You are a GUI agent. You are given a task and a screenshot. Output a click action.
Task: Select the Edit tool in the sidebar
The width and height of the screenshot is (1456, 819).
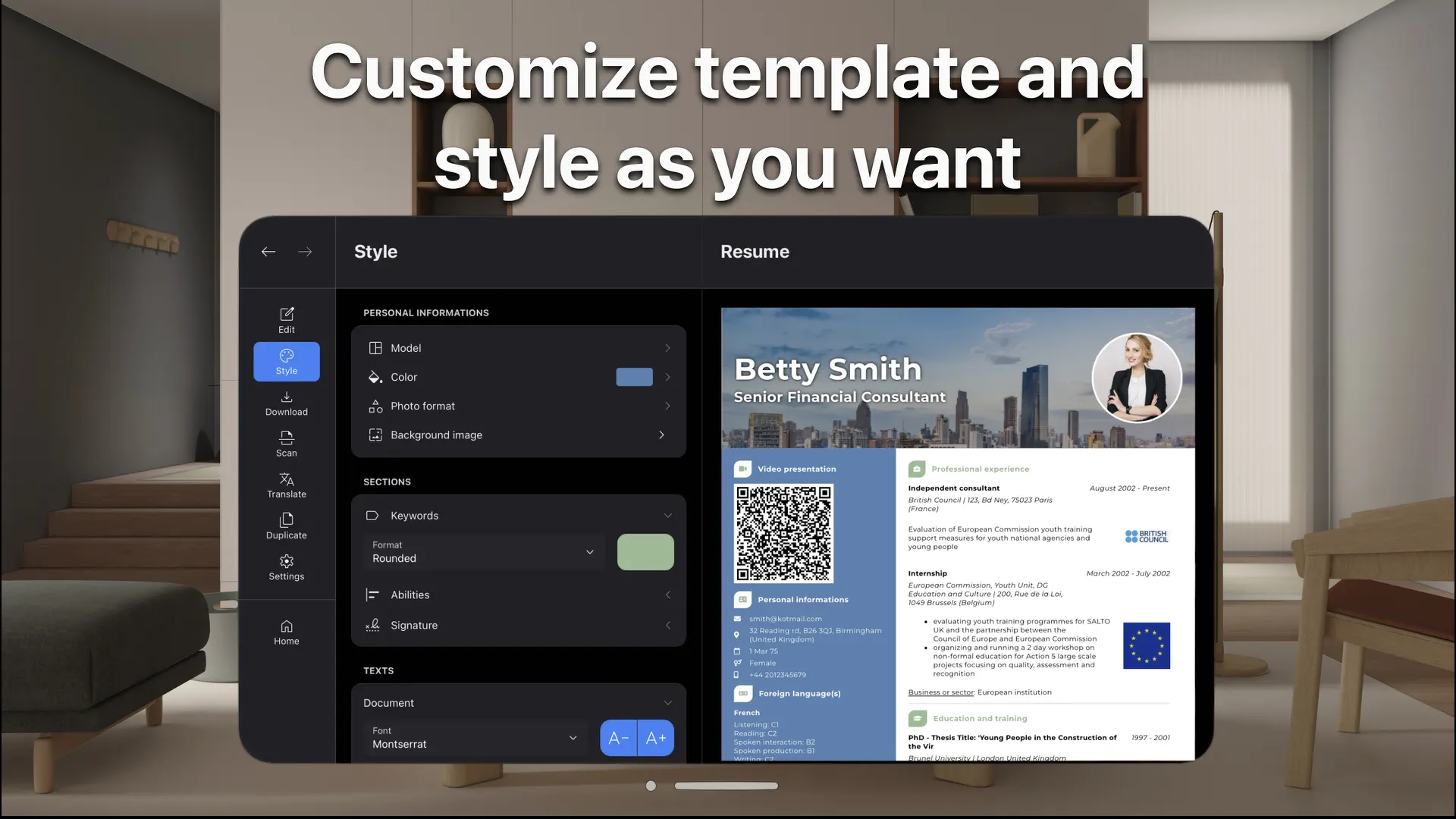point(286,319)
